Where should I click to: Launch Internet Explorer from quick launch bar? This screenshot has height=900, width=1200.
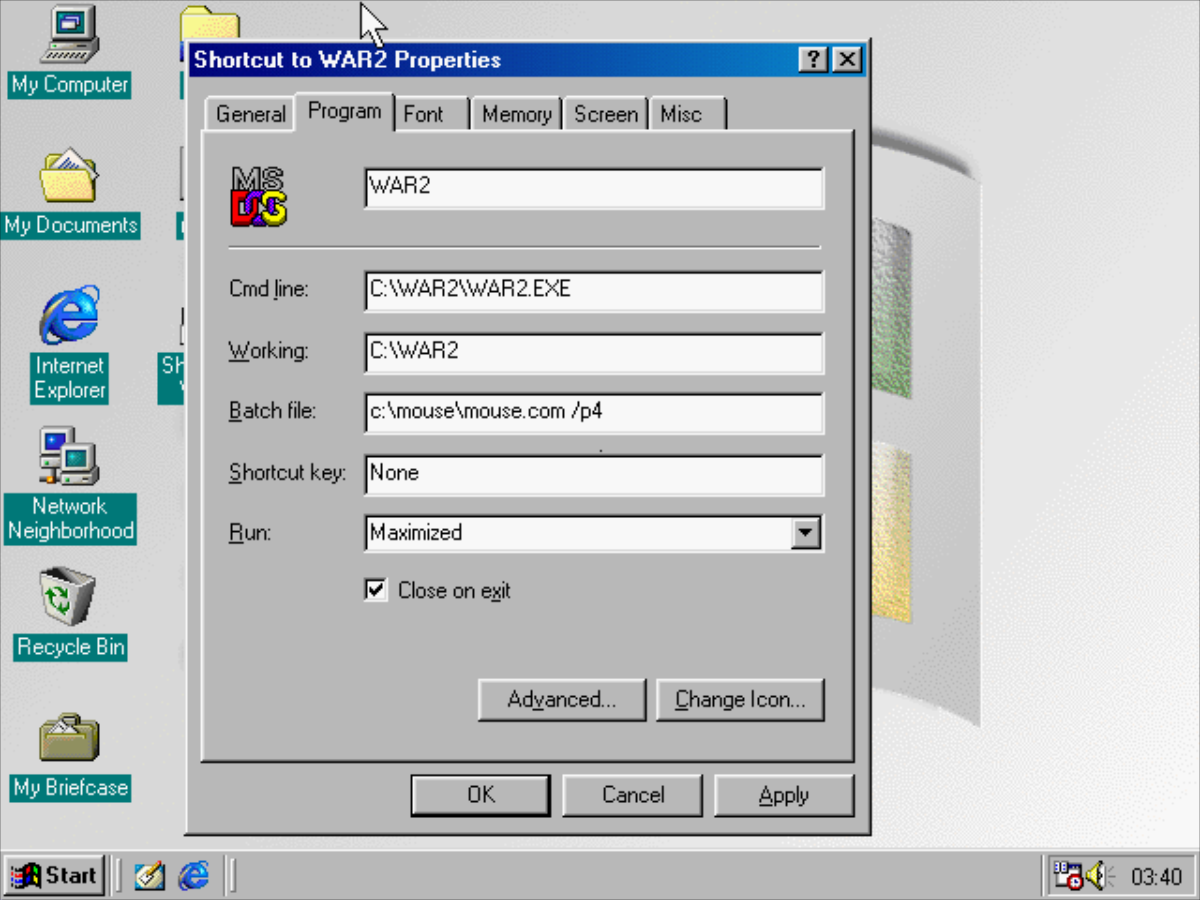point(194,876)
